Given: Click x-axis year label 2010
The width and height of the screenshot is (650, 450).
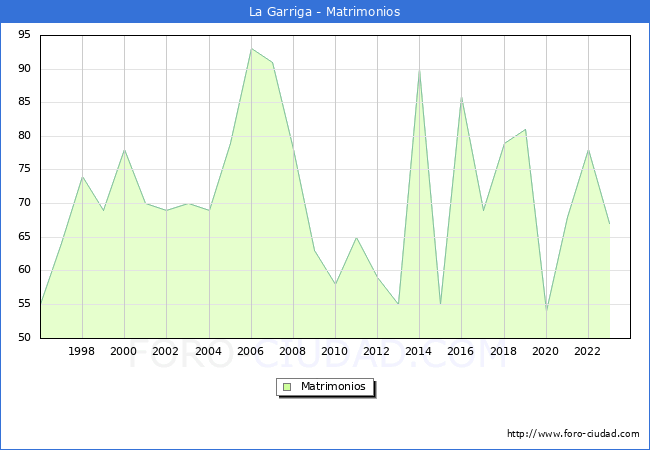Looking at the screenshot, I should click(335, 351).
